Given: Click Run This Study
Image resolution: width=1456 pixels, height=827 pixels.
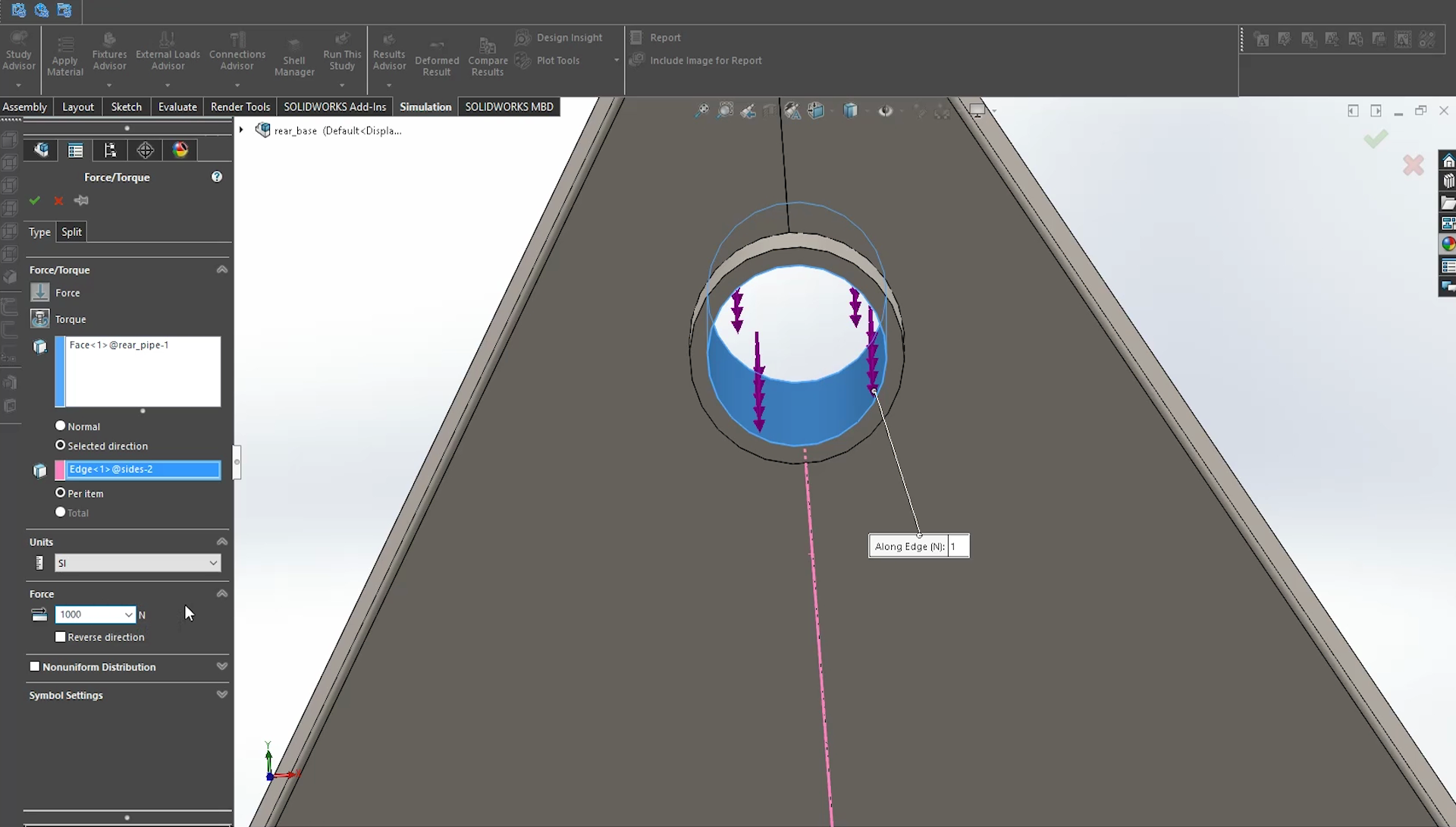Looking at the screenshot, I should click(342, 51).
